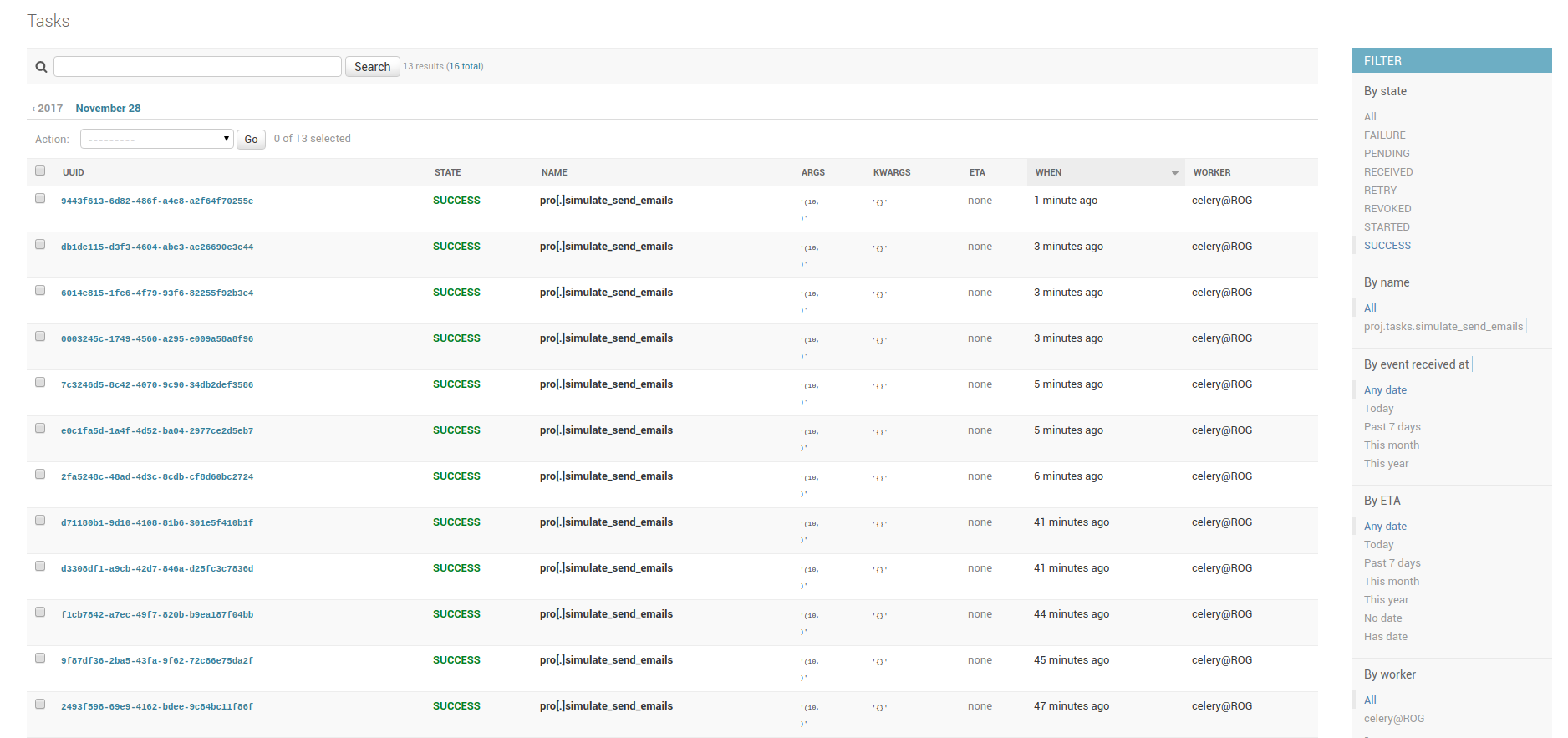
Task: Open task 6014e815-1fc6-4f79-93f6-82255f92b3e4
Action: pyautogui.click(x=157, y=293)
